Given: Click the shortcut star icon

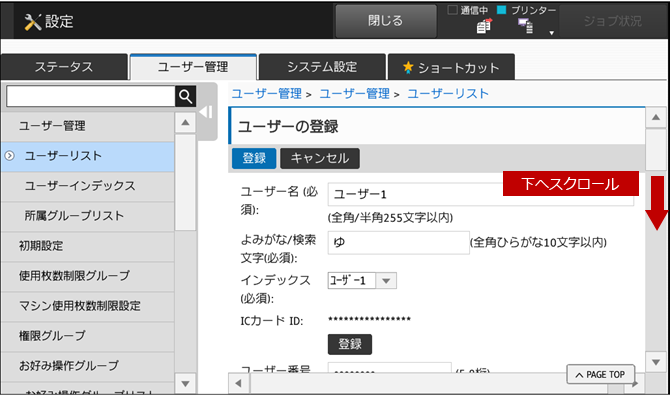Looking at the screenshot, I should [x=408, y=67].
